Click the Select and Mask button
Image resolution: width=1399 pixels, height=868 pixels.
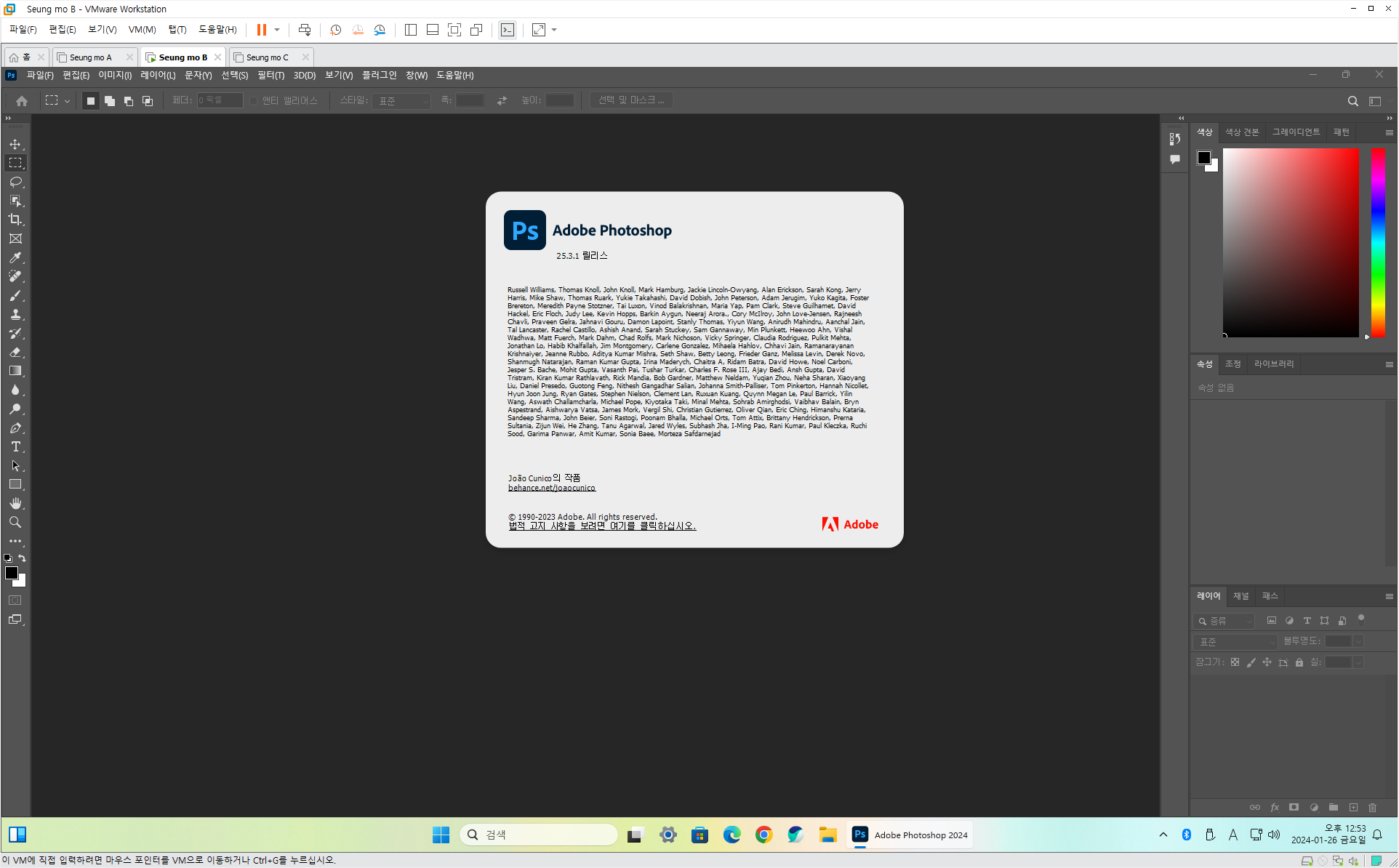pos(630,100)
